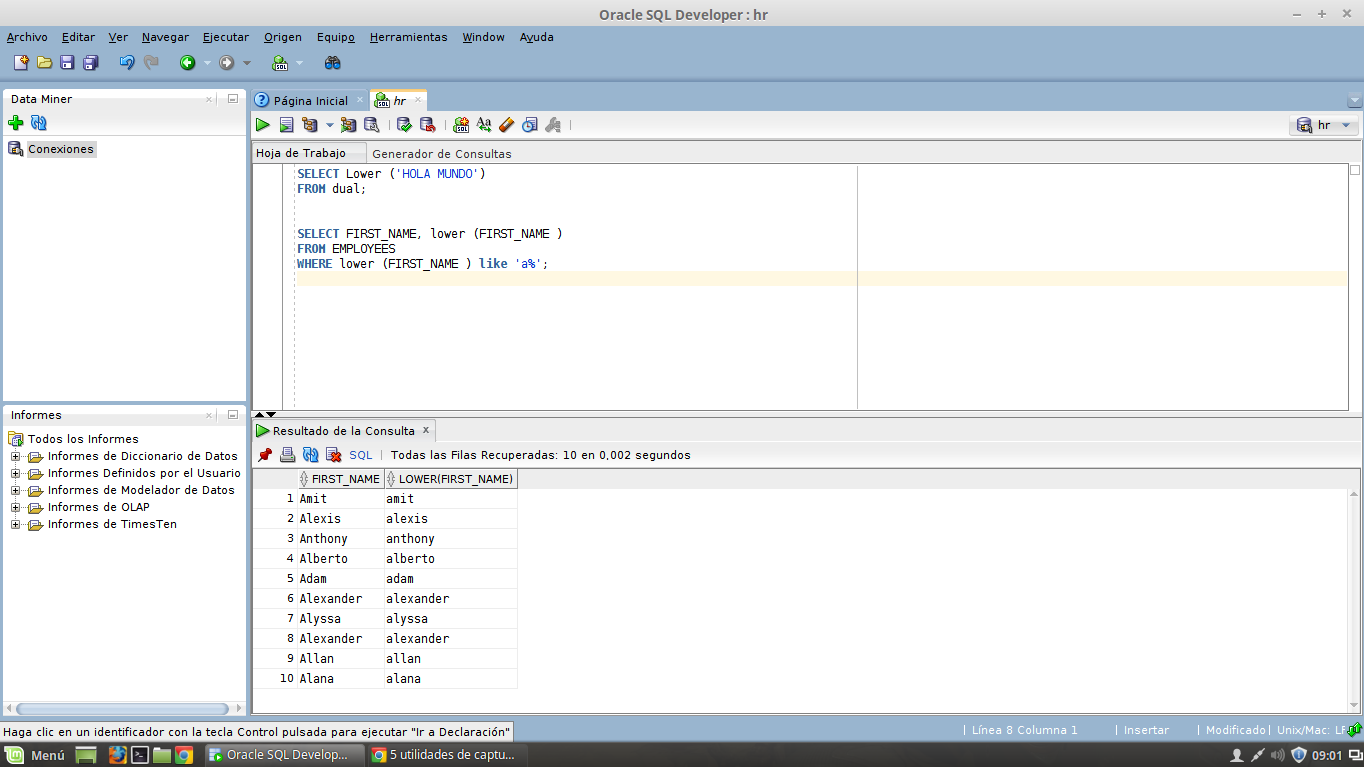This screenshot has height=767, width=1364.
Task: Add a Data Miner connection with green plus
Action: (15, 123)
